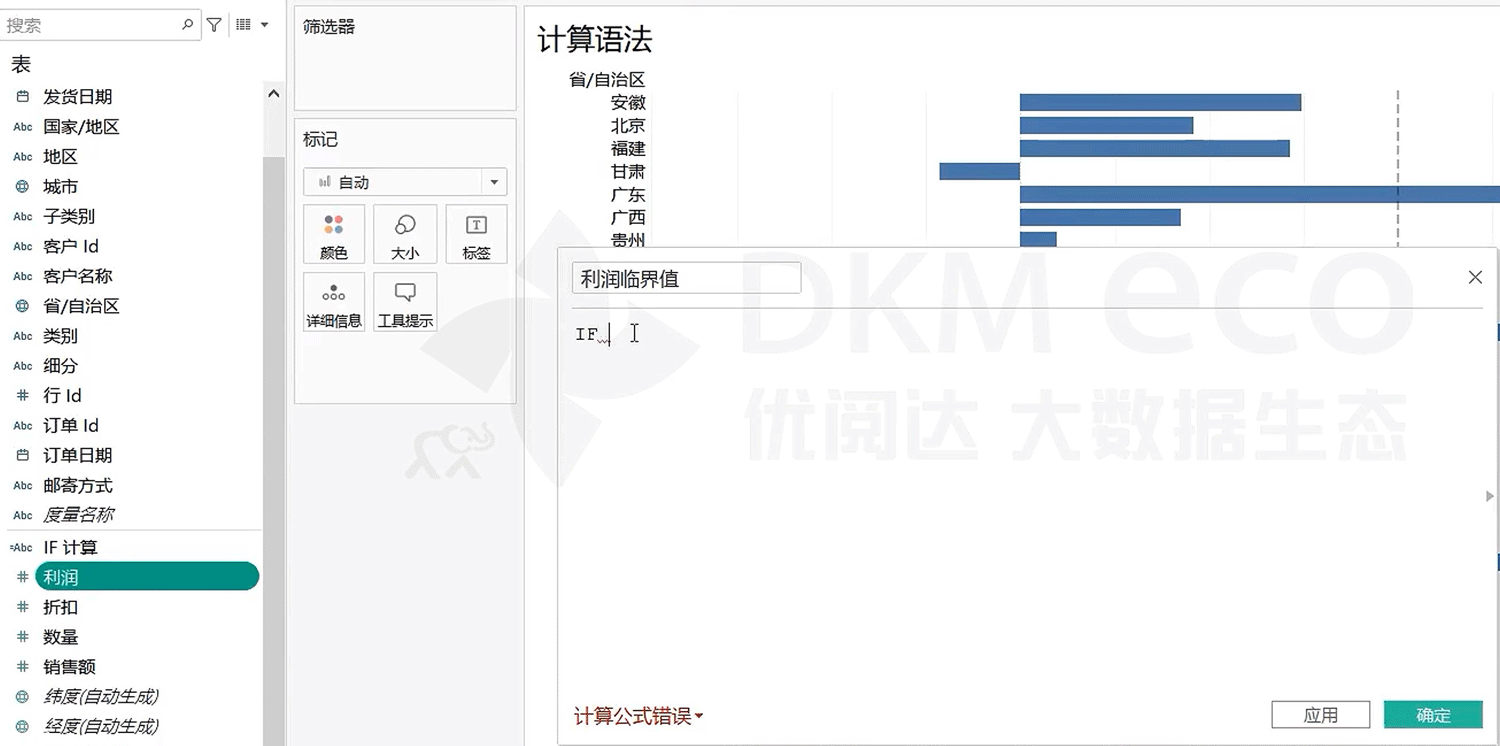1500x746 pixels.
Task: Click the 确定 confirm button
Action: click(x=1432, y=715)
